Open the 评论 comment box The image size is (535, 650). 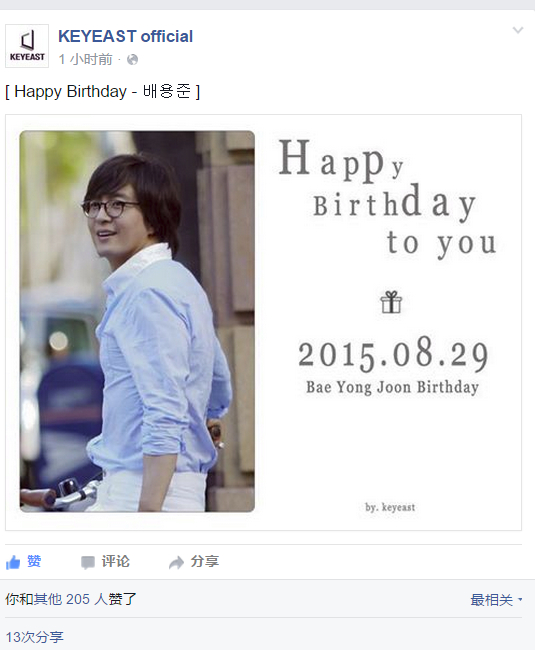point(116,562)
